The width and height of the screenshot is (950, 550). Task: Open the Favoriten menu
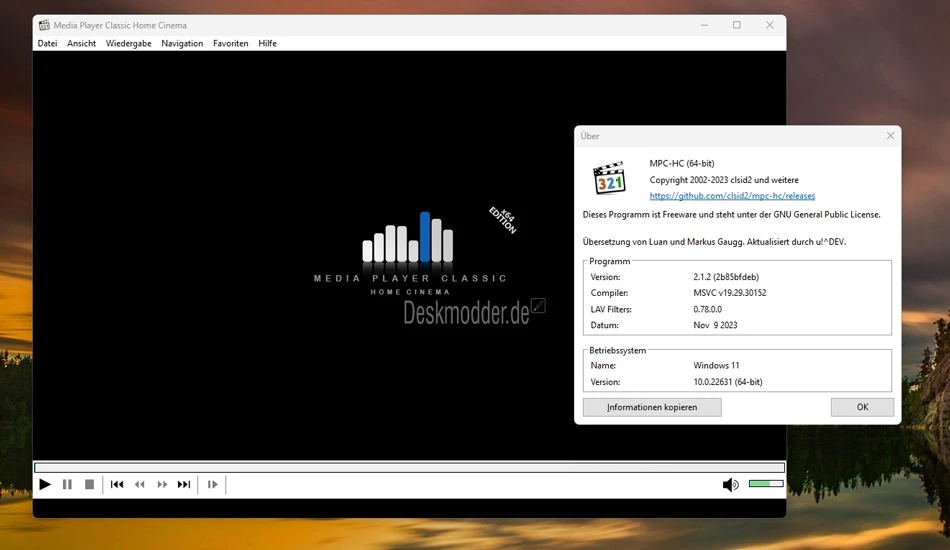point(230,43)
